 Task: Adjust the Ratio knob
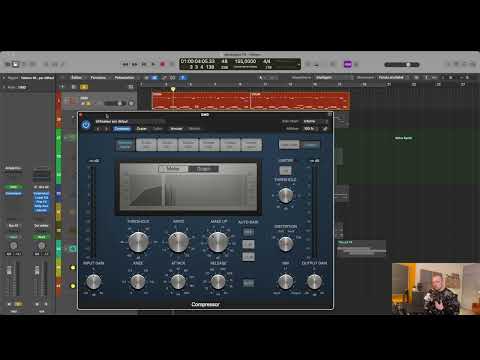click(x=178, y=242)
